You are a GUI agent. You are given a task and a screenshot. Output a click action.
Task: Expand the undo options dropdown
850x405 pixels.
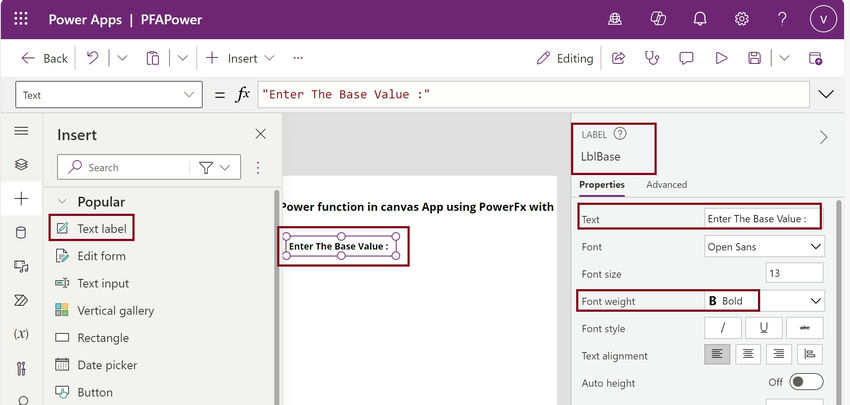pos(123,58)
